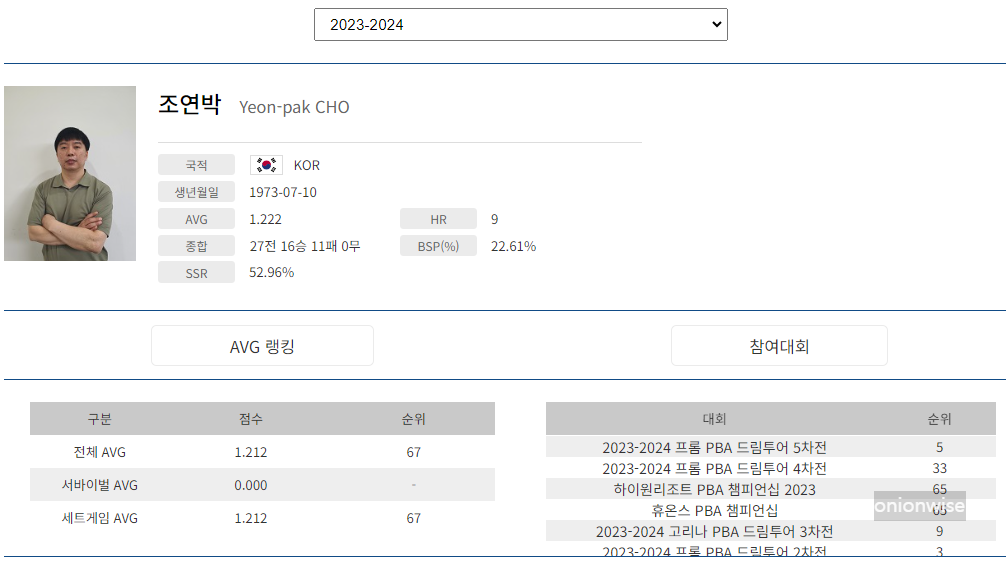Open 하이원리조트 PBA 챔피언십 2023 row
Image resolution: width=1006 pixels, height=561 pixels.
coord(771,489)
